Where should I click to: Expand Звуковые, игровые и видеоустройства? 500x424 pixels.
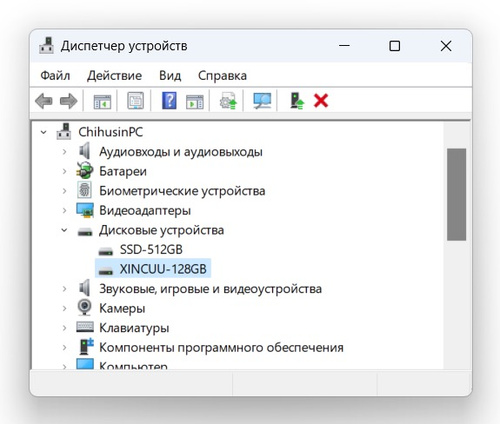[64, 289]
